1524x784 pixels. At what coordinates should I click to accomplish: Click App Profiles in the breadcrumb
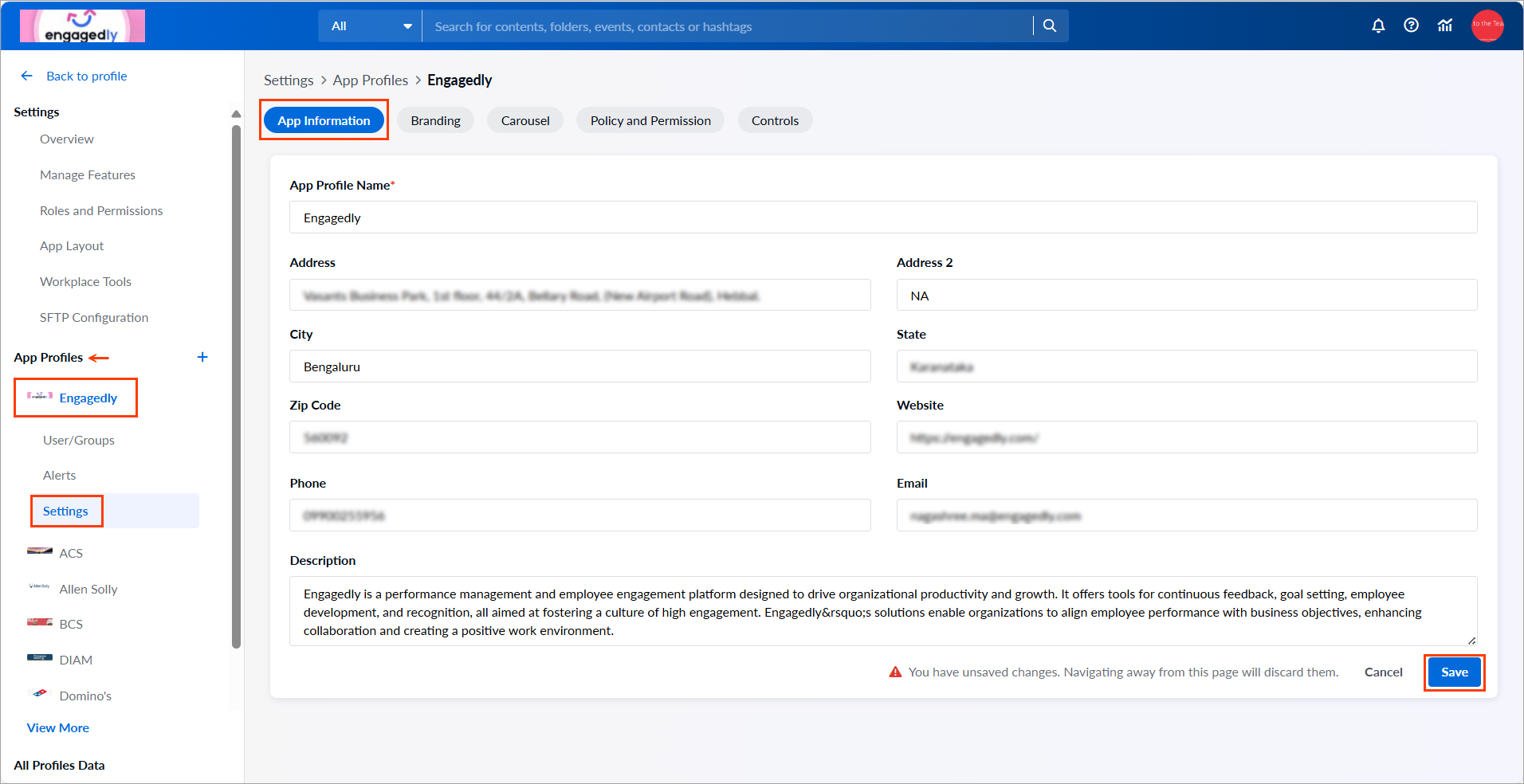pos(371,80)
